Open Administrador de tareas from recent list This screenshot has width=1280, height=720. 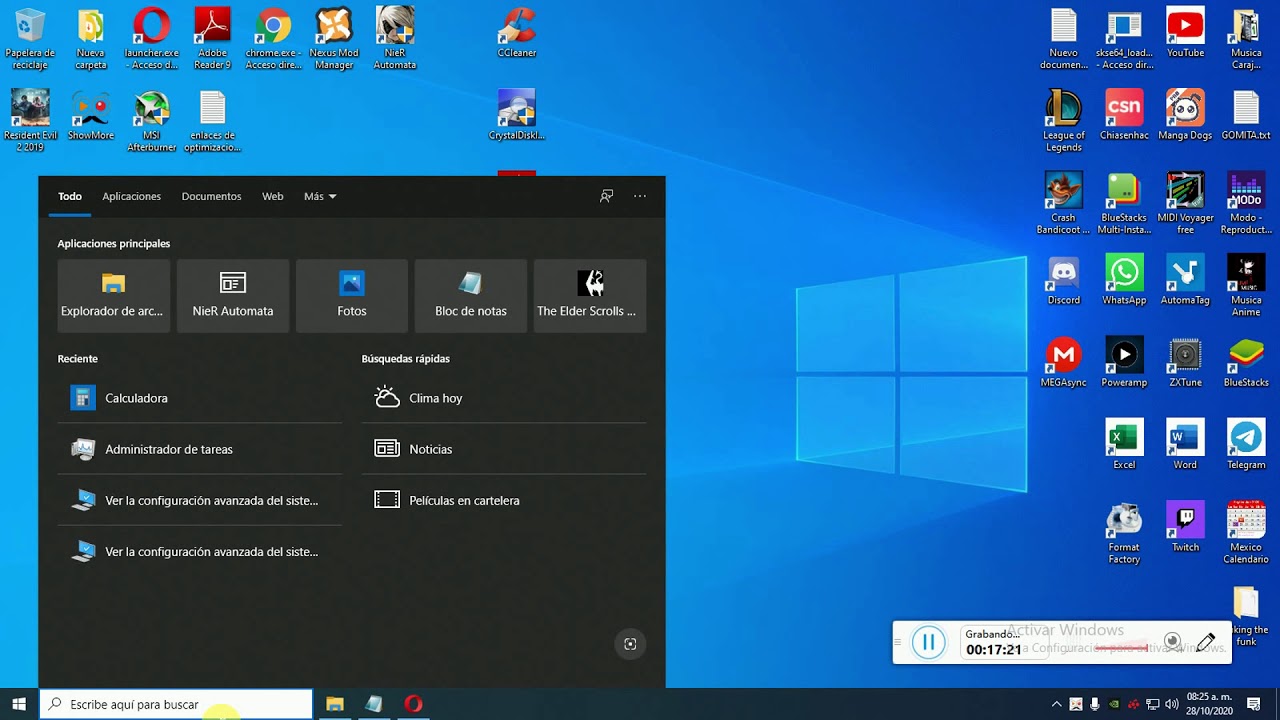[x=200, y=449]
